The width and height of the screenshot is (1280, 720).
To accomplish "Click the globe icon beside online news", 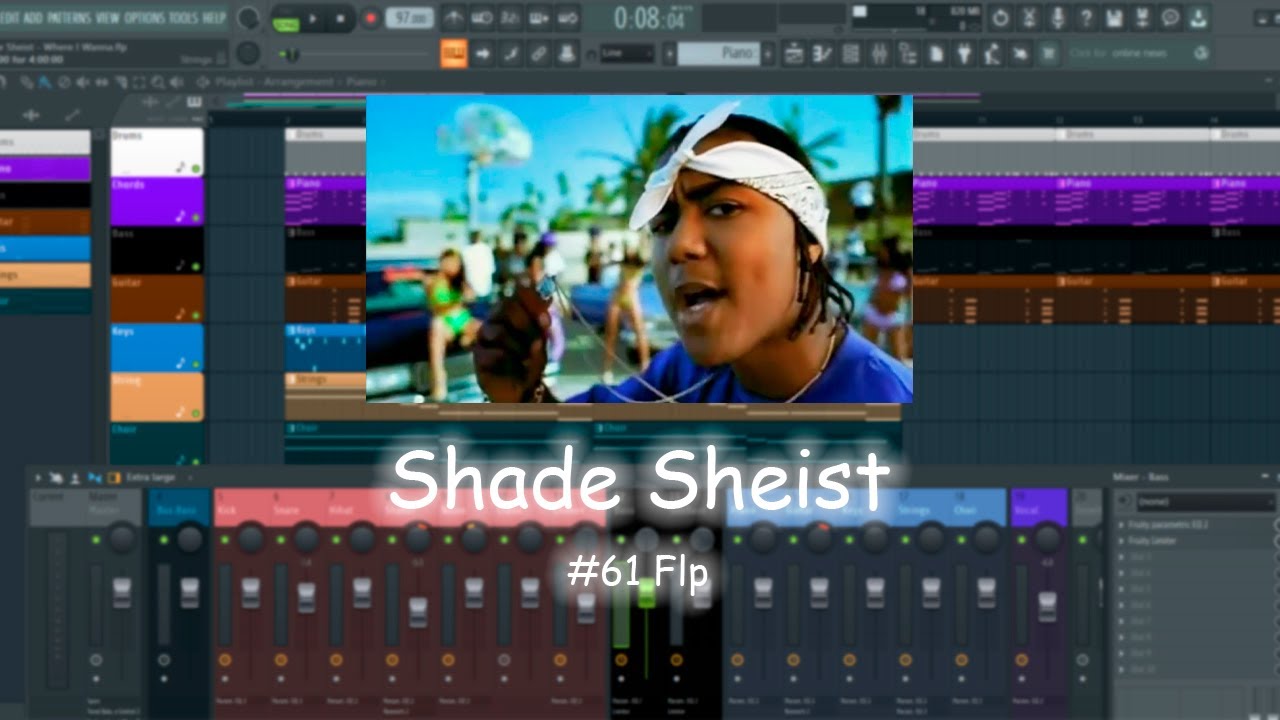I will click(1201, 54).
